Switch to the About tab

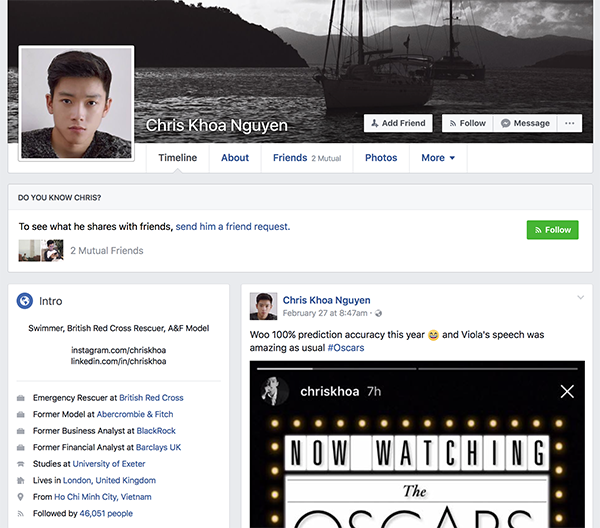point(235,158)
